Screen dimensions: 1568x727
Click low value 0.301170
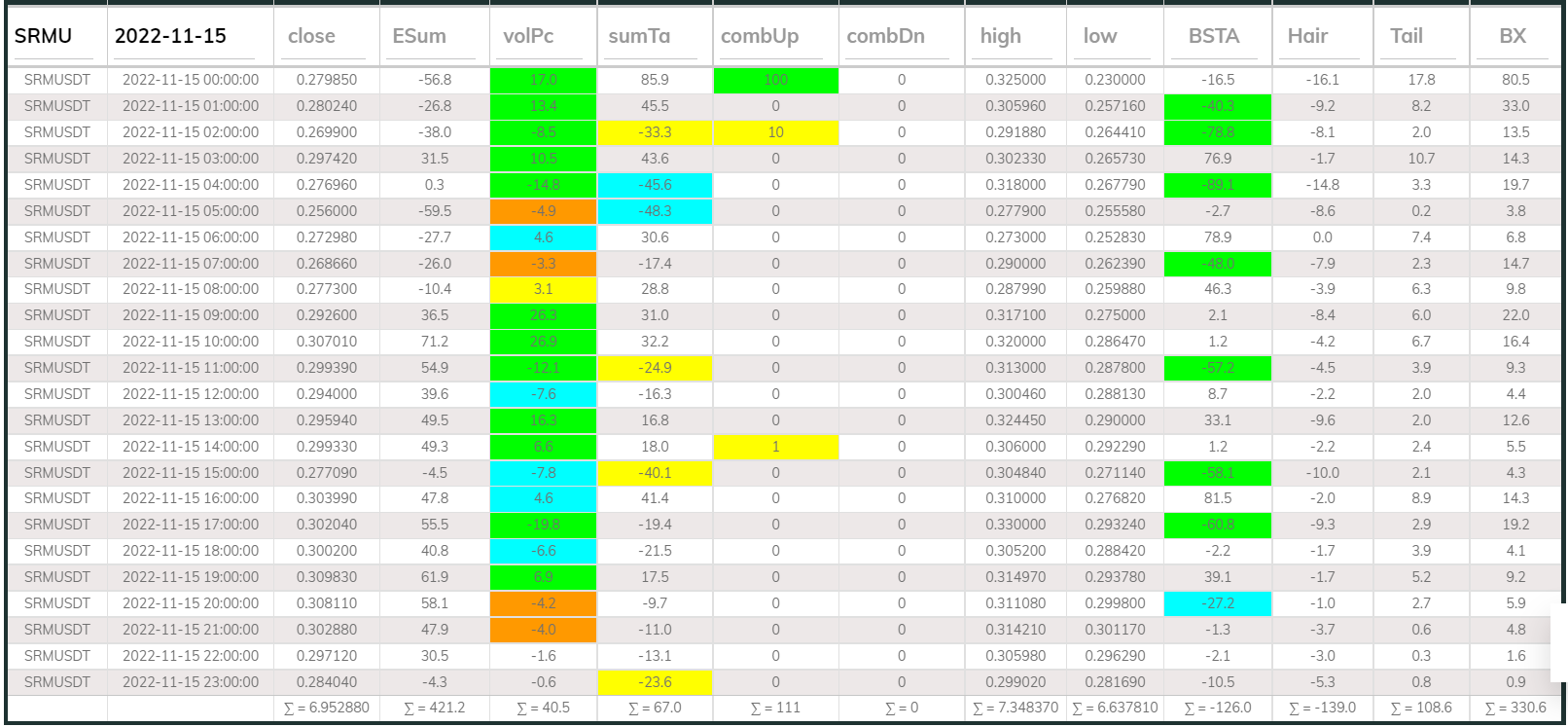click(1115, 630)
